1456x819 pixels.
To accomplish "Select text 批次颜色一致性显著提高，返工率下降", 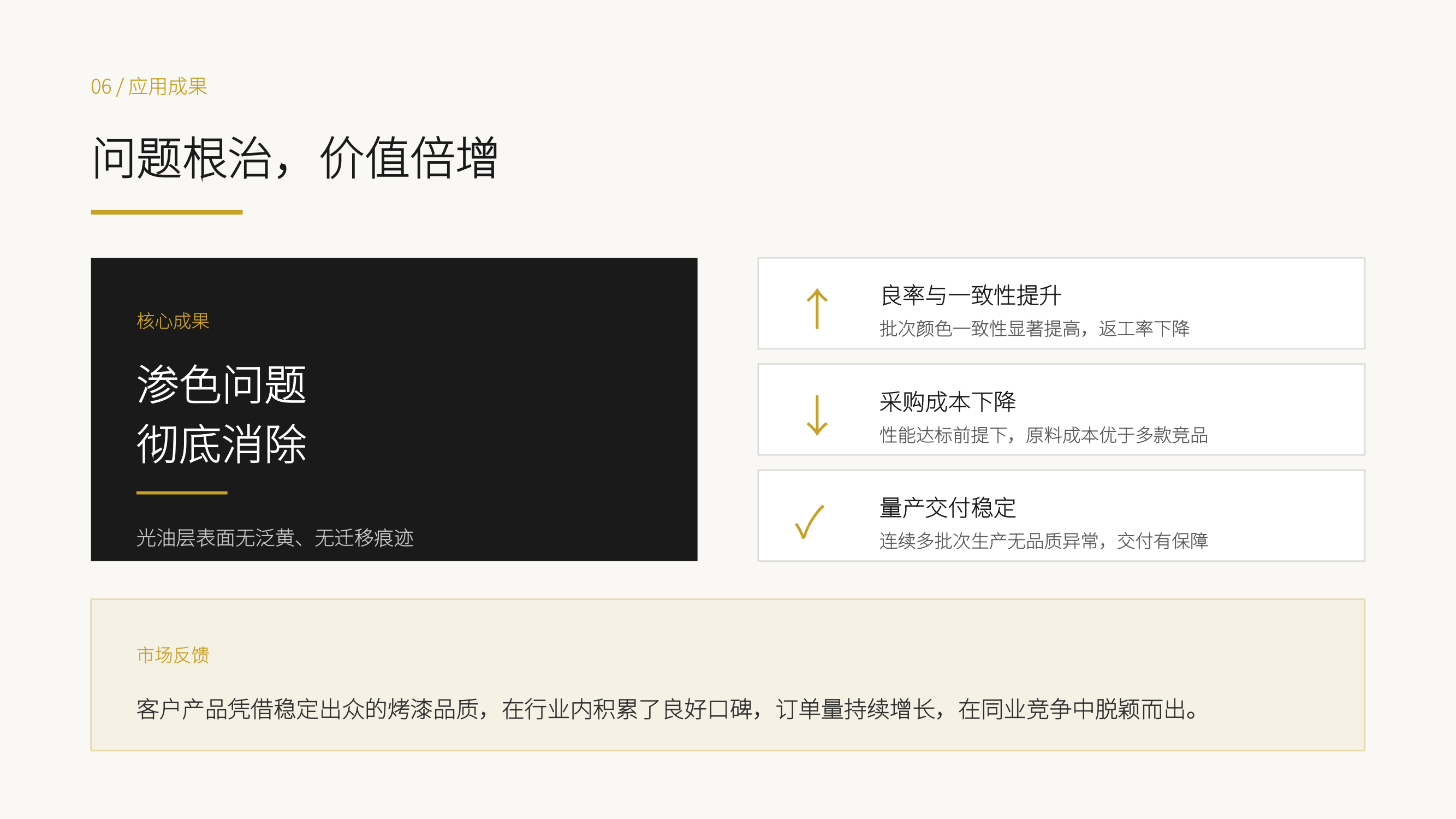I will pyautogui.click(x=1035, y=328).
